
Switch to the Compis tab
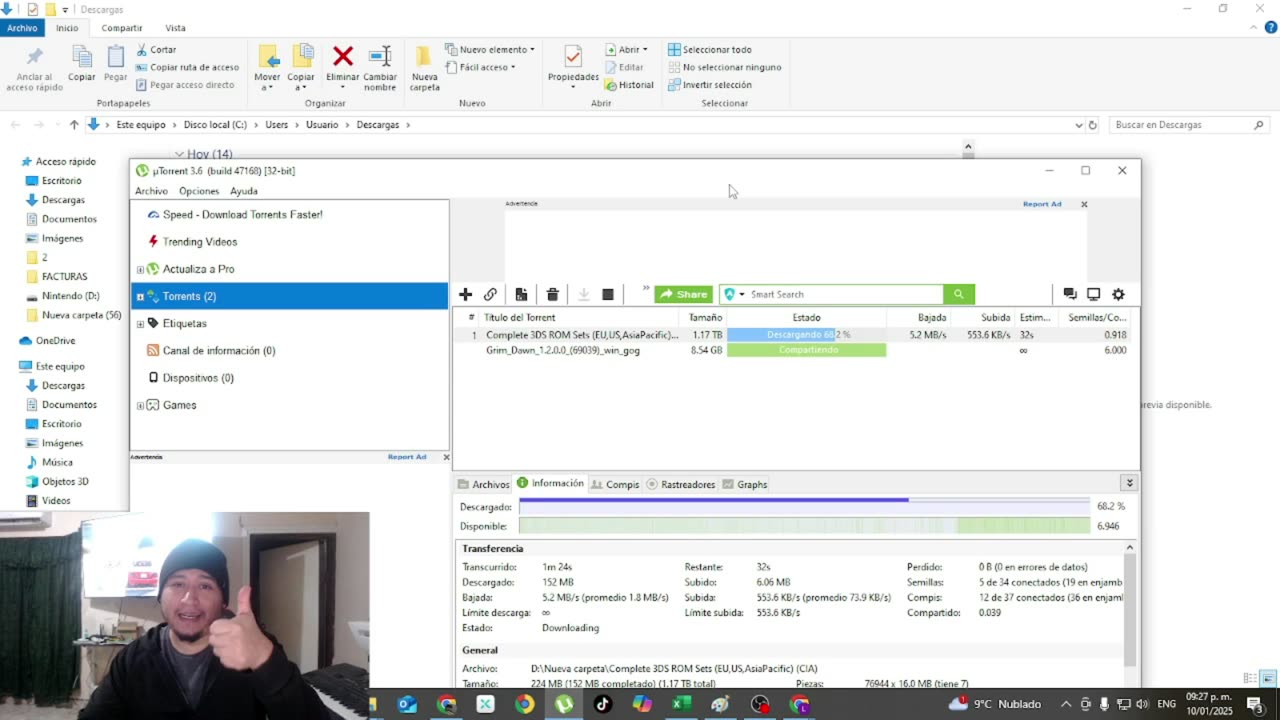click(615, 484)
